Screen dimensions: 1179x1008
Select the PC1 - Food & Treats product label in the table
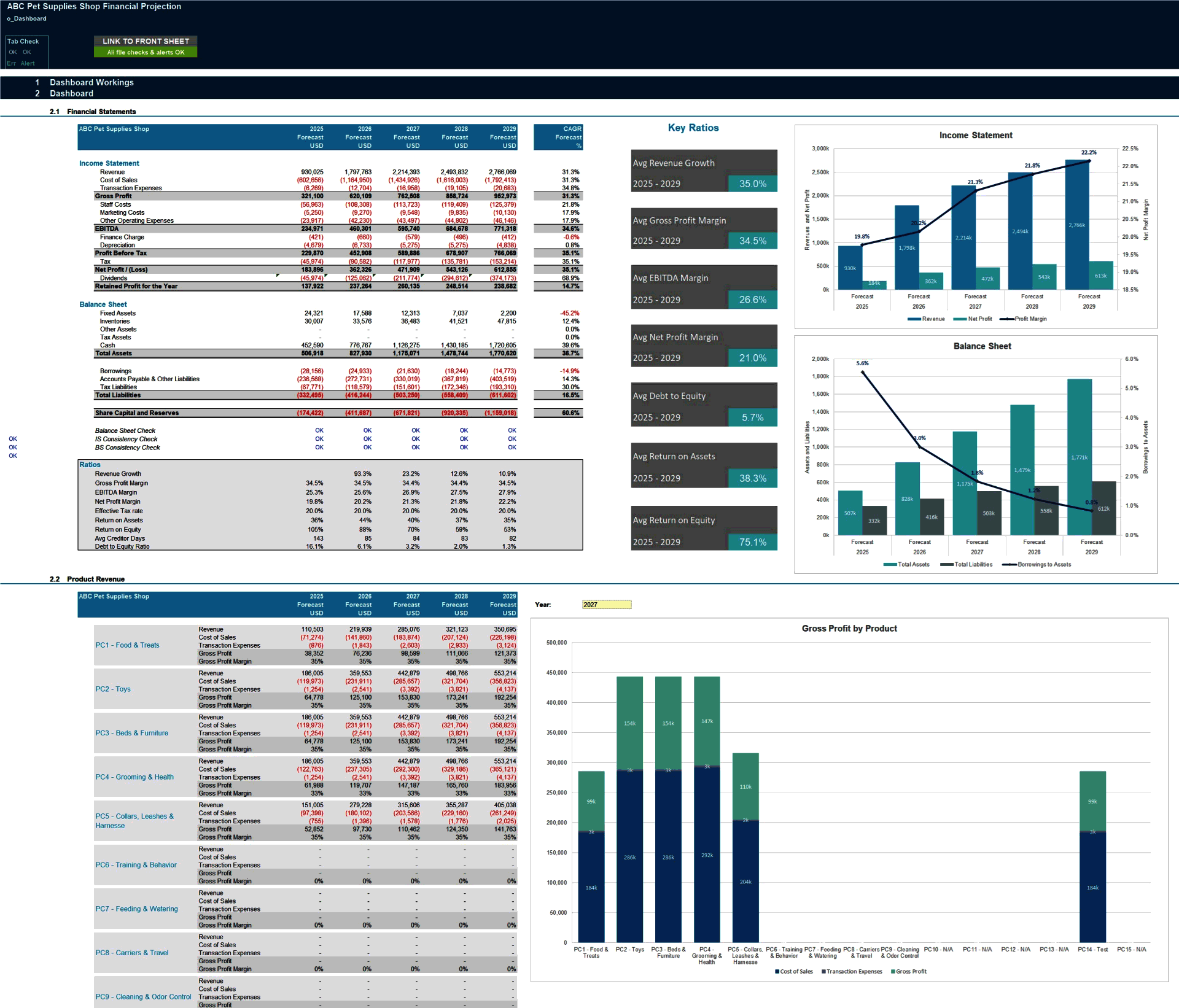point(127,645)
